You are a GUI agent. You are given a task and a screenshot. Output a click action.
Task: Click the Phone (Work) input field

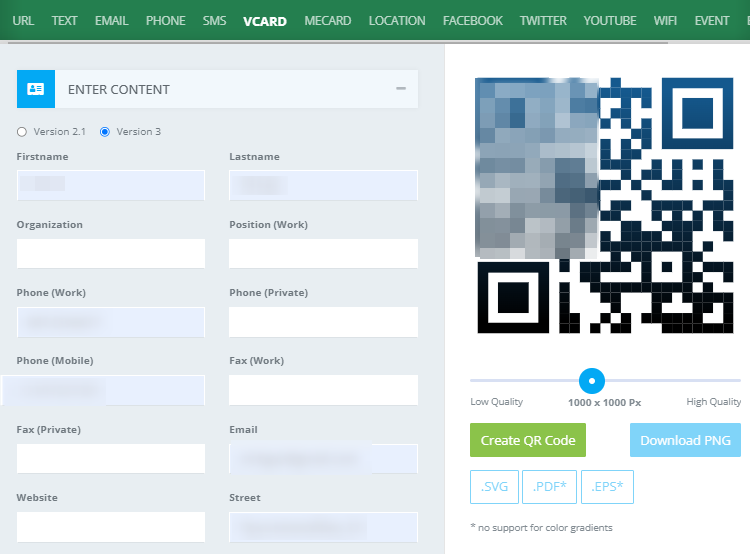click(x=111, y=322)
